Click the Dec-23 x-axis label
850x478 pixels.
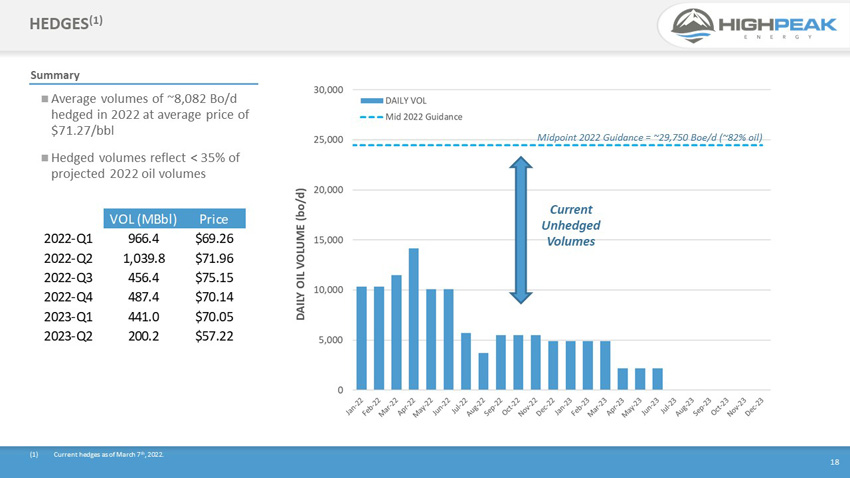point(755,406)
